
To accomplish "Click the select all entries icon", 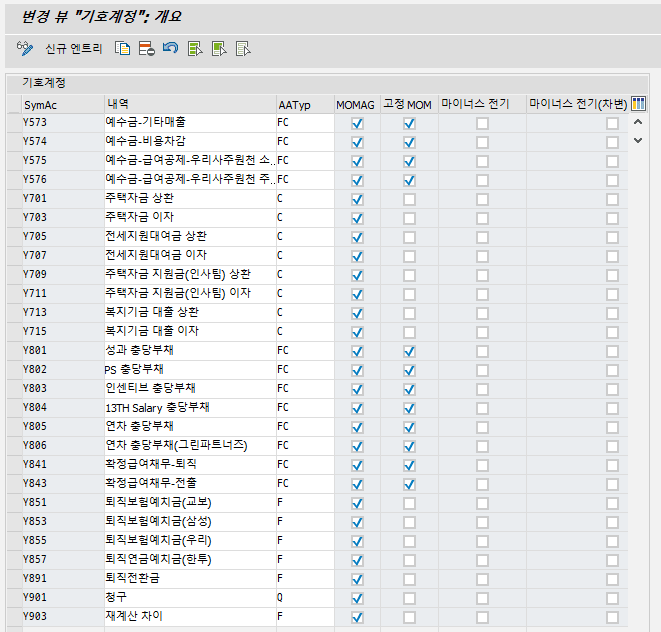I will tap(195, 48).
